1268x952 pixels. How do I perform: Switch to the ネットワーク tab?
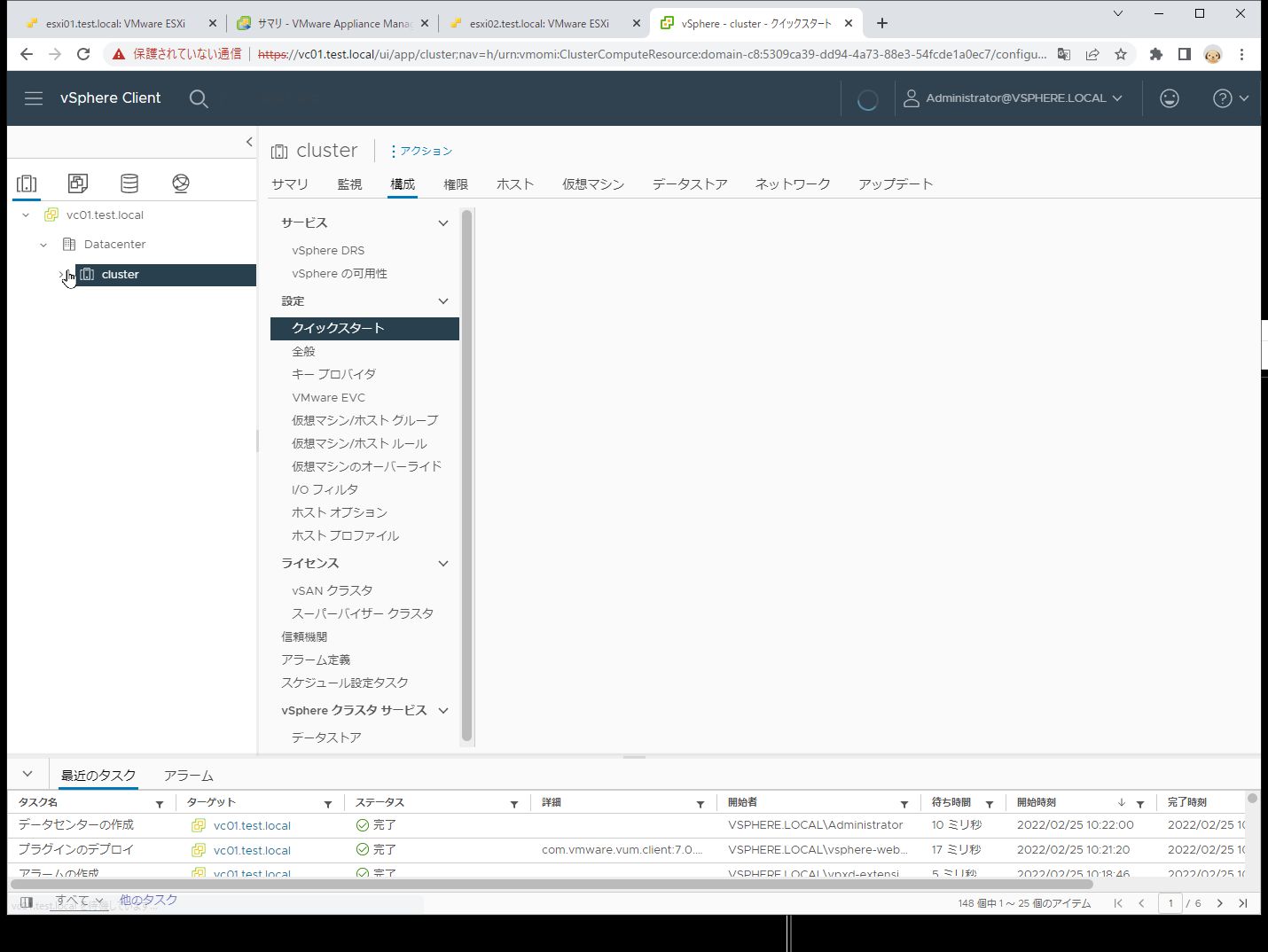coord(793,184)
